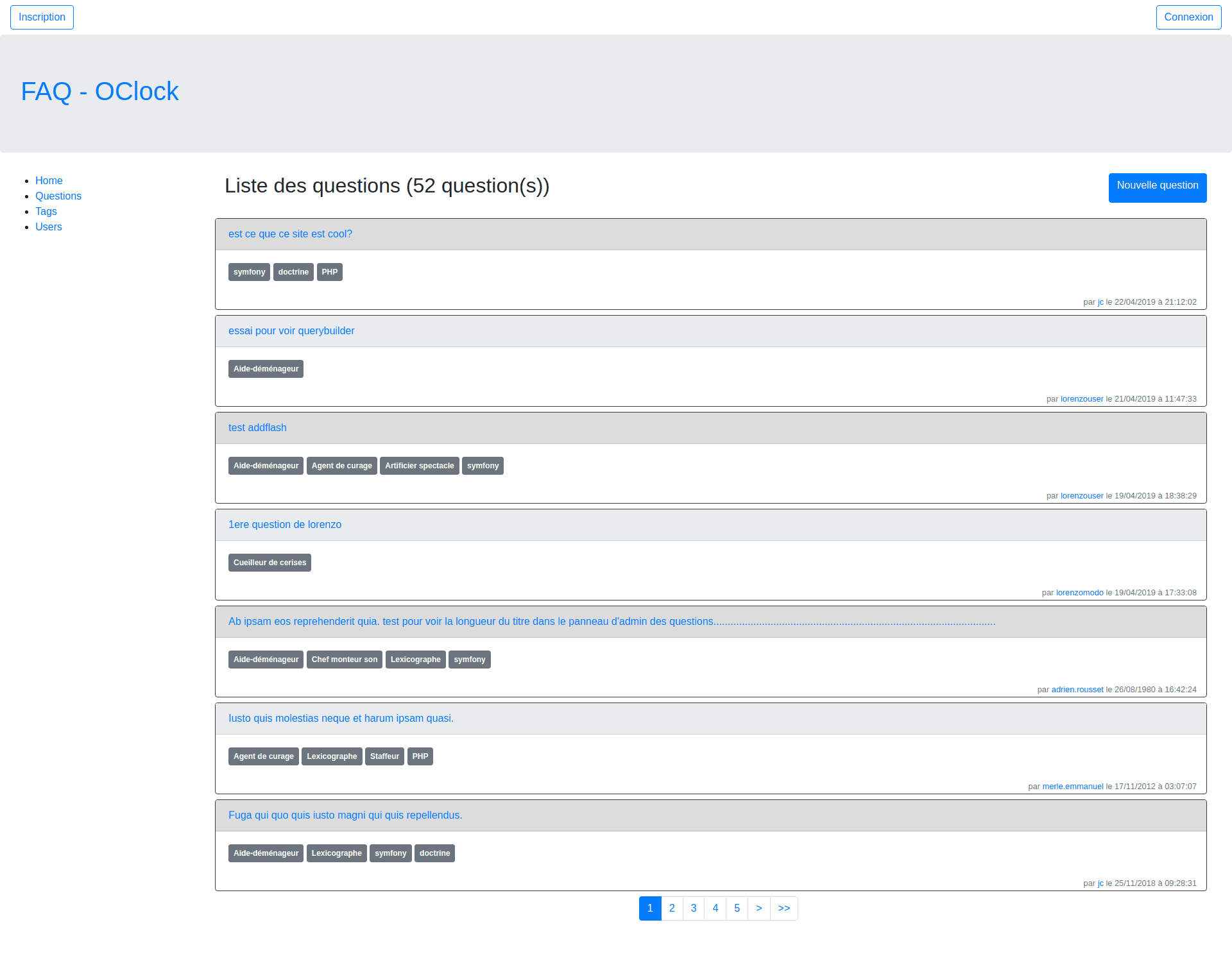This screenshot has width=1232, height=954.
Task: Open the profile of user merle.emmanuel
Action: coord(1072,786)
